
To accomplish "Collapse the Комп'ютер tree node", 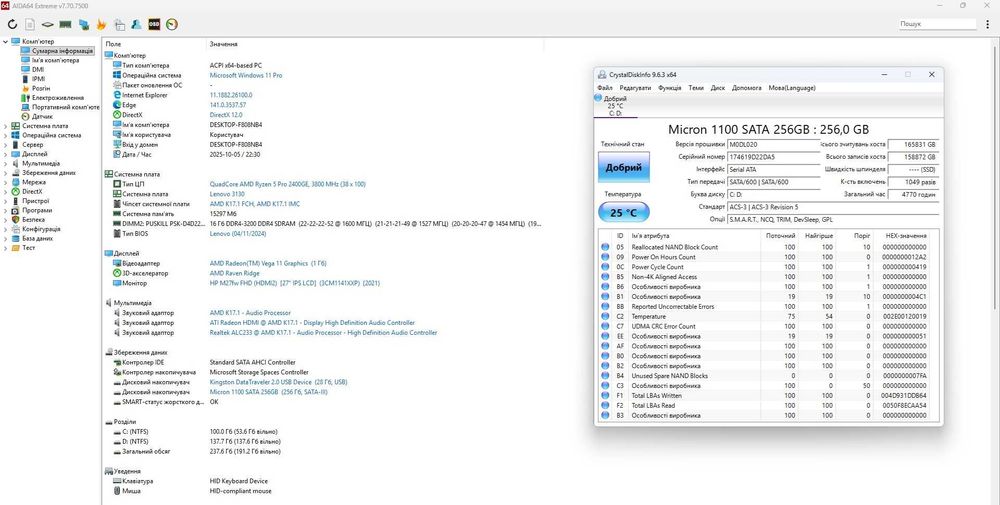I will coord(6,41).
